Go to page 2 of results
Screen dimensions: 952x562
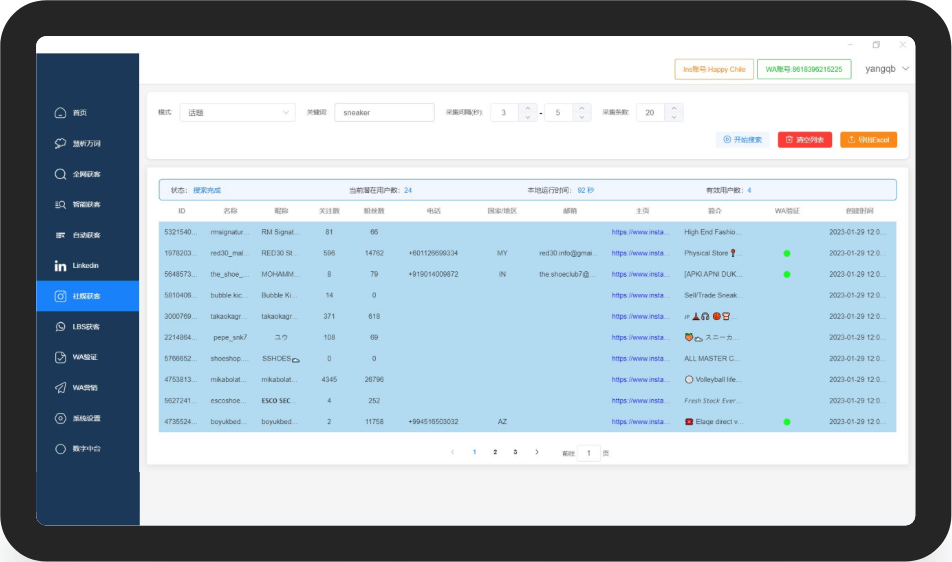coord(495,452)
